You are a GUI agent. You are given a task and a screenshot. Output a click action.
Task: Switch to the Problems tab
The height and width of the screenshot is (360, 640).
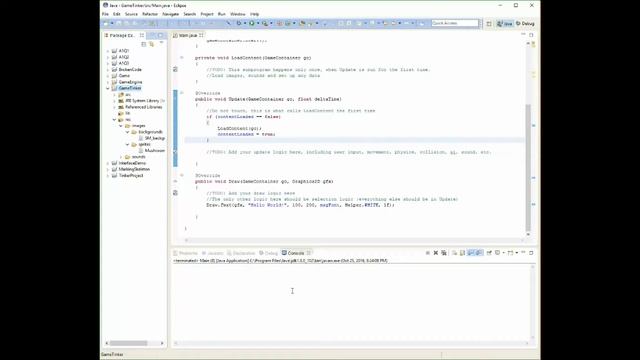(185, 253)
